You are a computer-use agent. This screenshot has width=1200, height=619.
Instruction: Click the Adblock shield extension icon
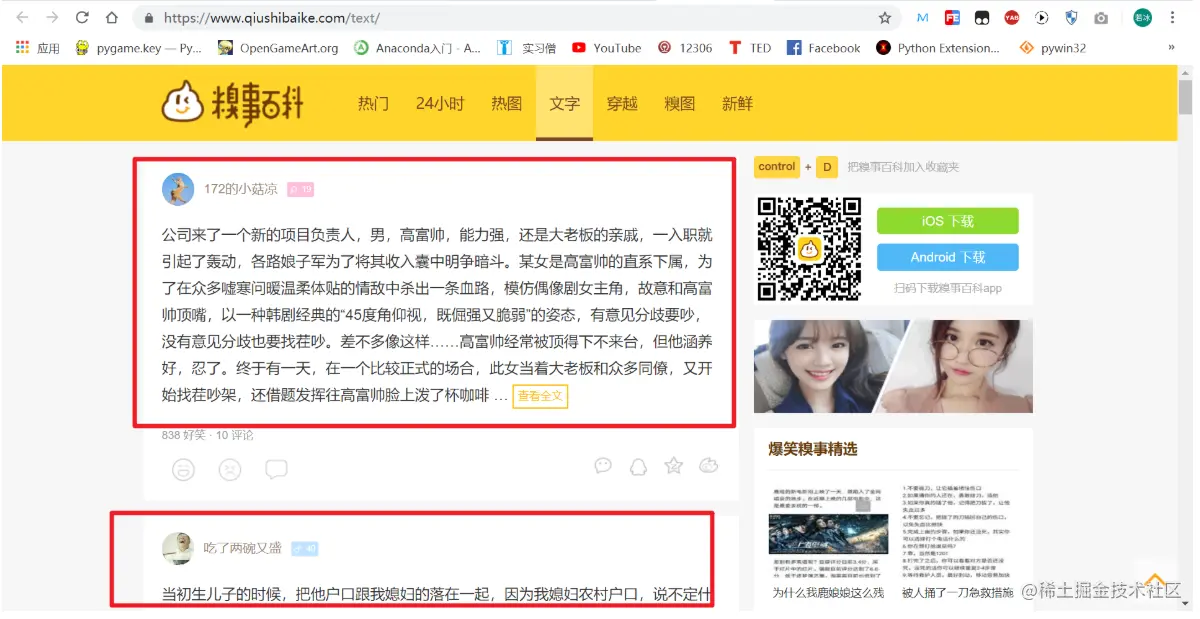coord(1071,17)
